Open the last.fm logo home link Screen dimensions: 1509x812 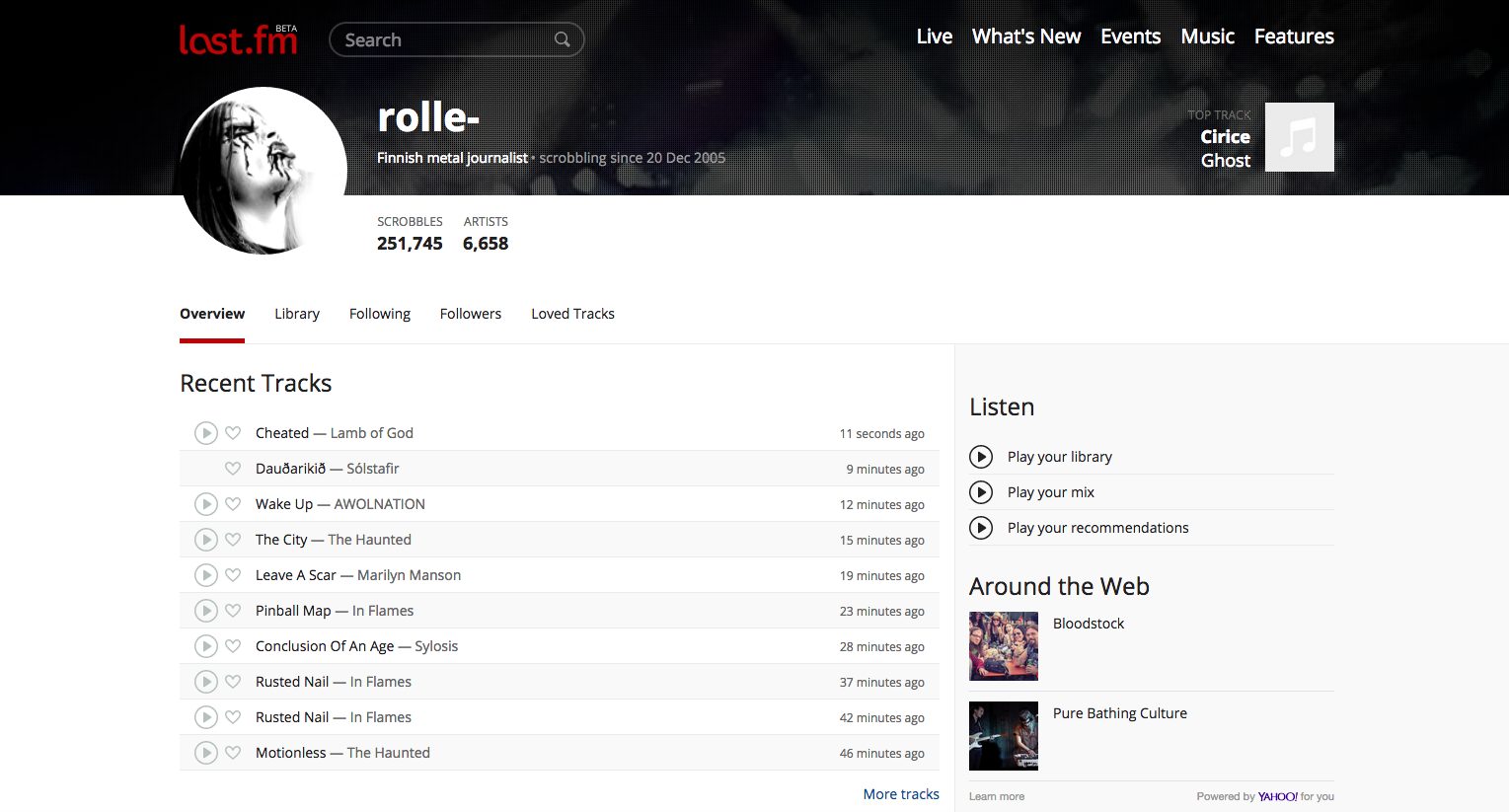pos(238,39)
